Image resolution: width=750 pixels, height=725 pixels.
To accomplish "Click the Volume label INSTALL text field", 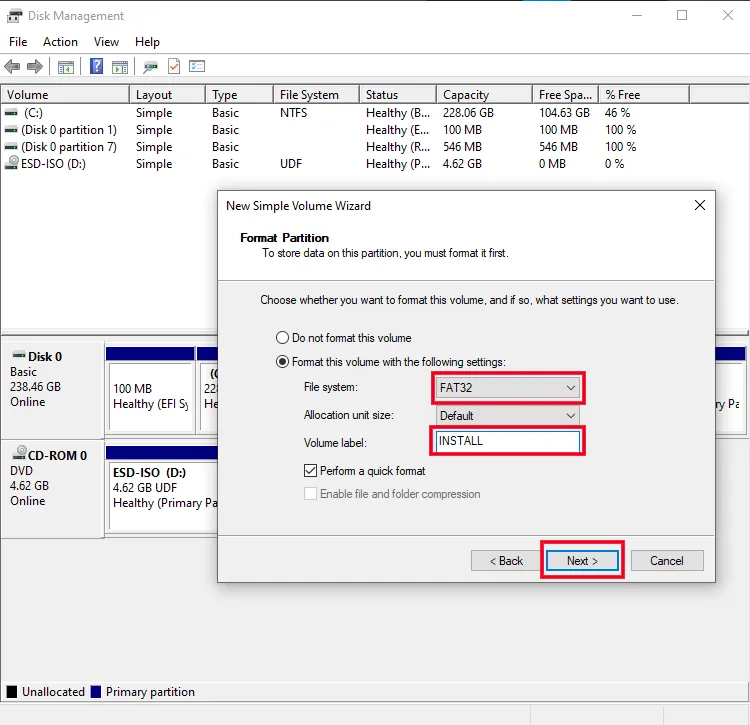I will pyautogui.click(x=507, y=441).
